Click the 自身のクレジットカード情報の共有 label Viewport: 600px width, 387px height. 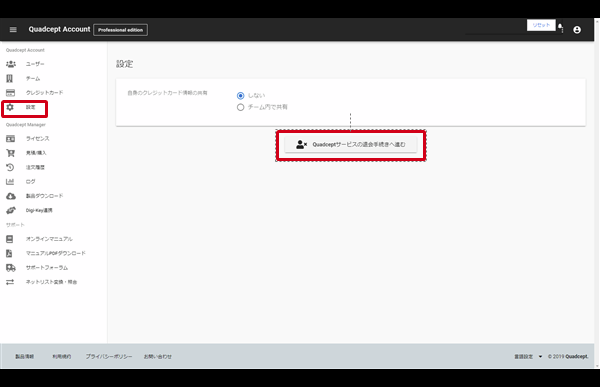(x=167, y=93)
